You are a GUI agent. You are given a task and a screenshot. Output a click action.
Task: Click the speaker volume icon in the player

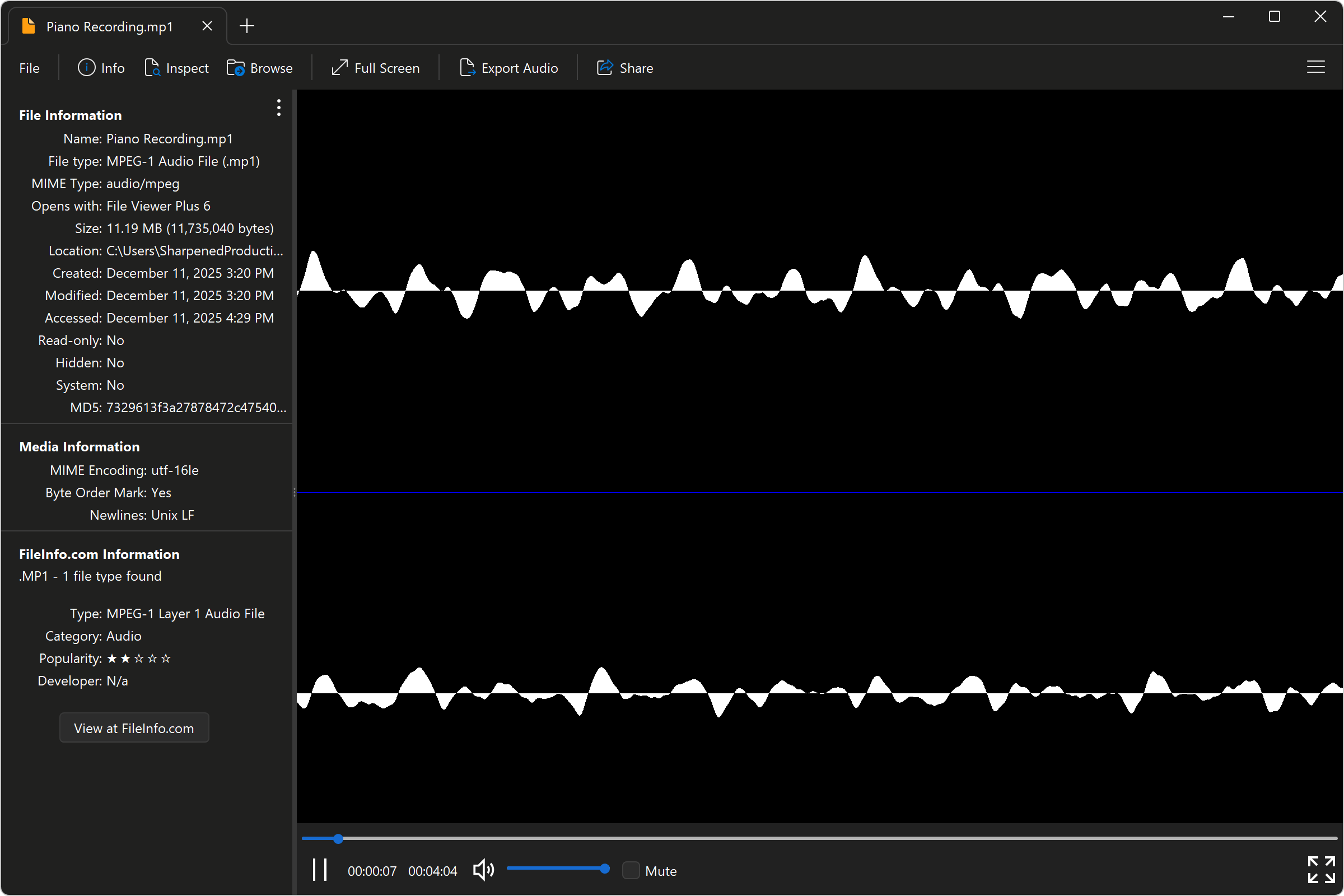[483, 870]
